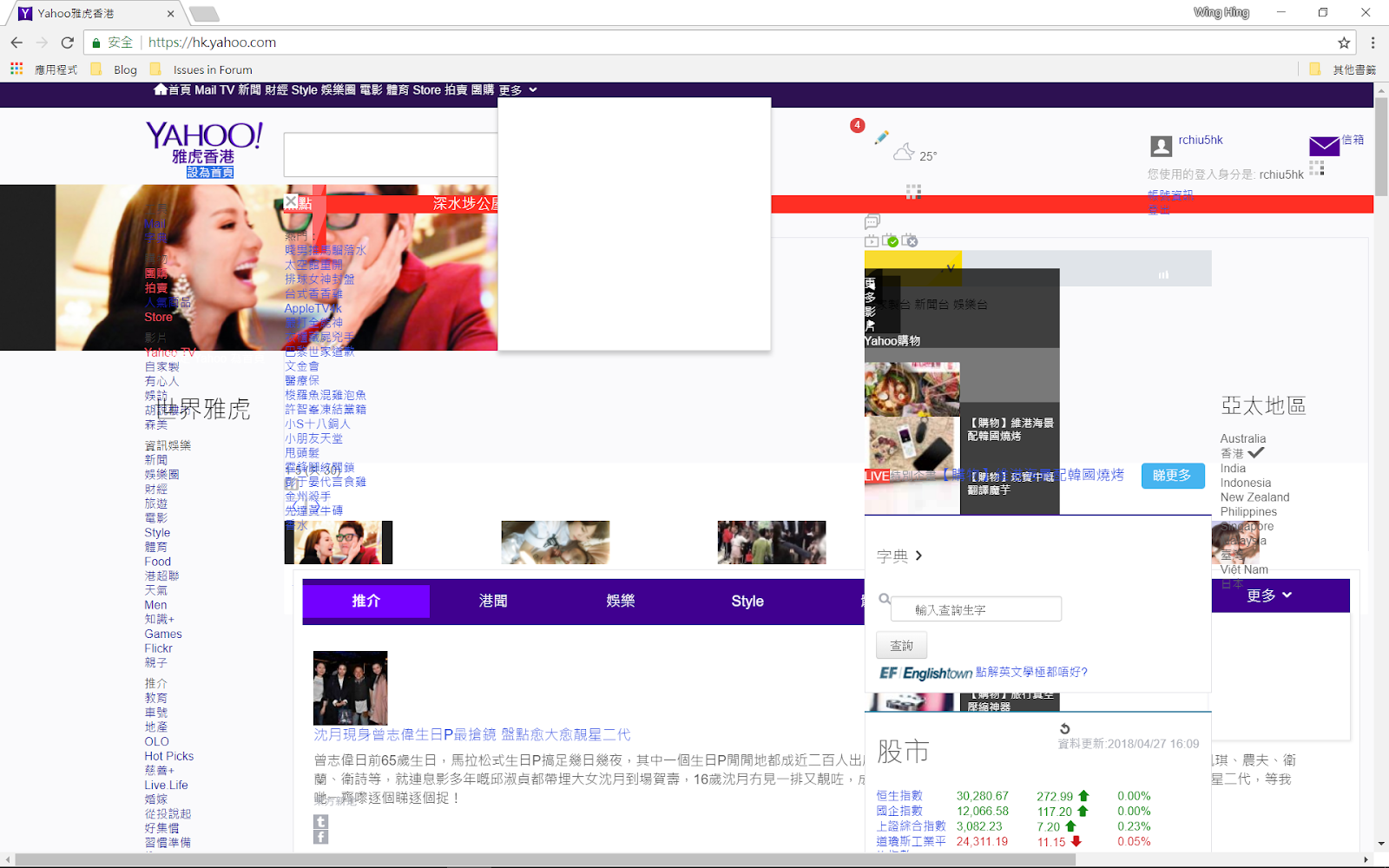Click the dictionary search magnifier icon
The width and height of the screenshot is (1389, 868).
(x=885, y=599)
